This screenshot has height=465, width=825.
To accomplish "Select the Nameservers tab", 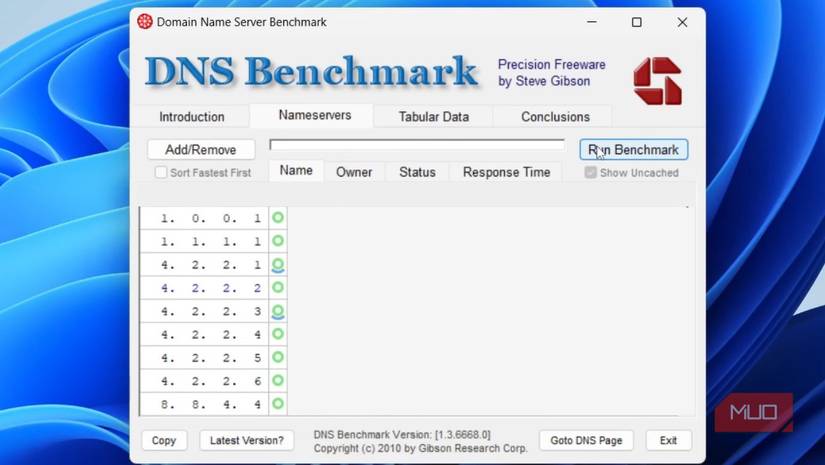I will 315,115.
